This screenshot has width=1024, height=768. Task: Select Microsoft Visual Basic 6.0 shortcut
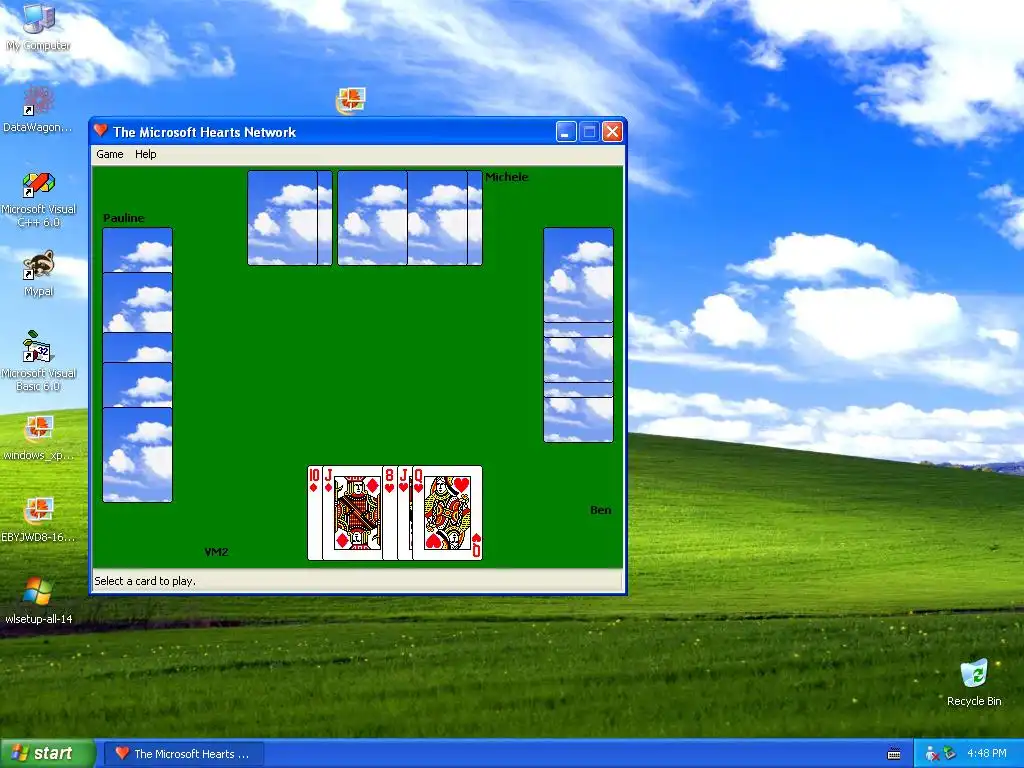pos(39,362)
